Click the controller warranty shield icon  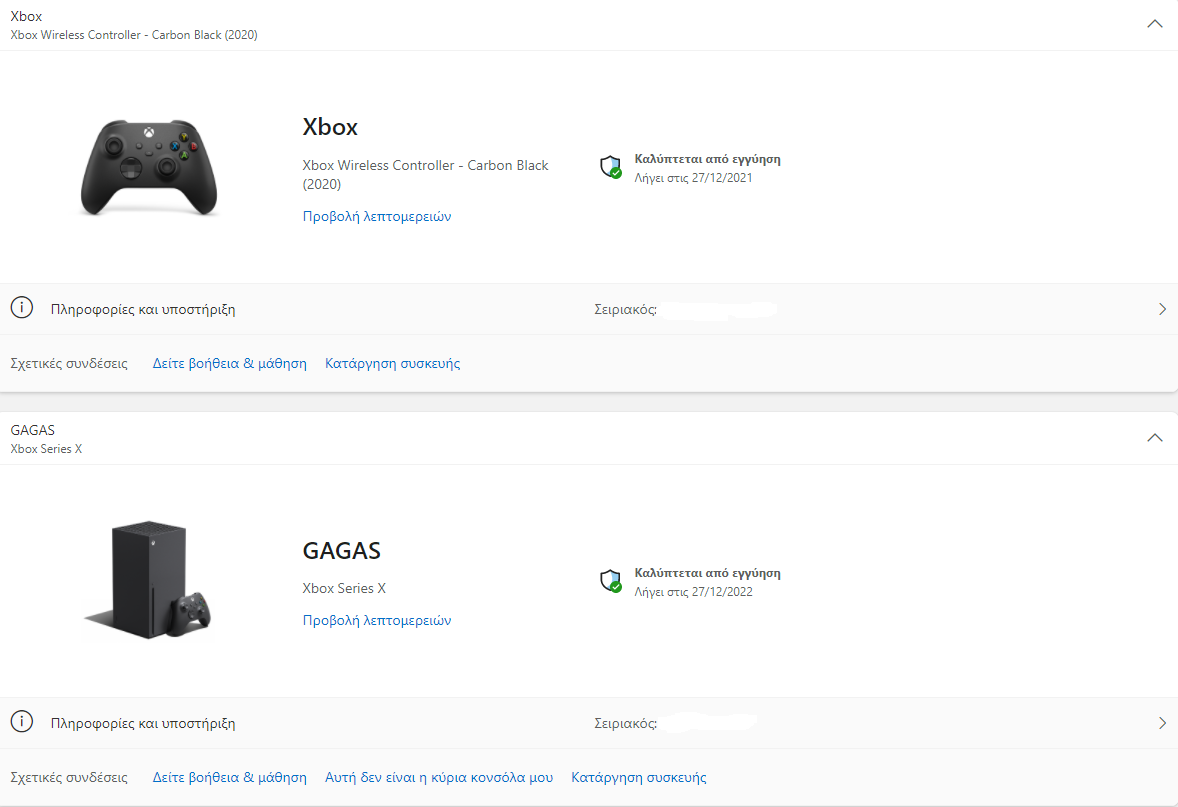pyautogui.click(x=611, y=167)
